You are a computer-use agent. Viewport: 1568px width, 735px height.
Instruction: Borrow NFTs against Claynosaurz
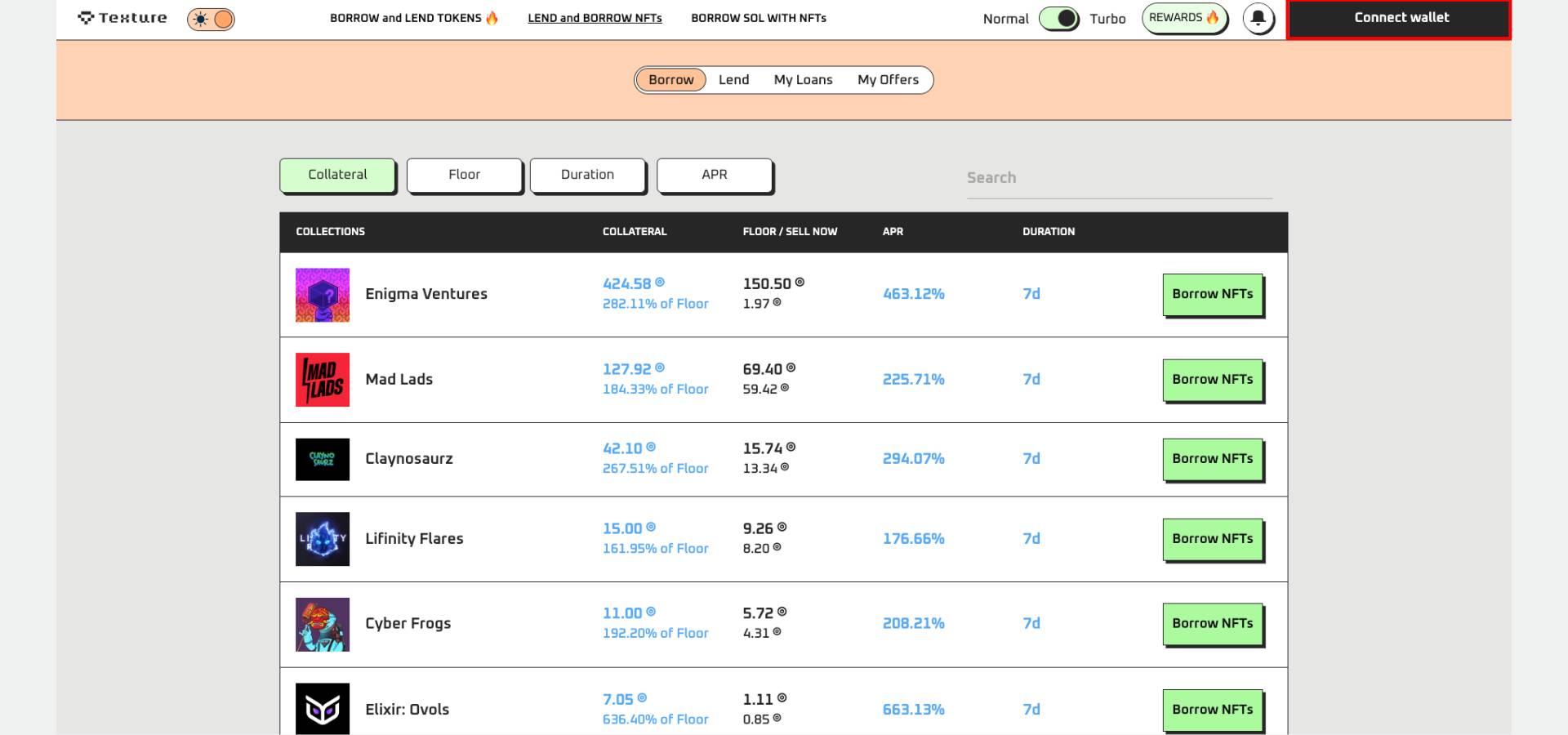click(x=1213, y=459)
